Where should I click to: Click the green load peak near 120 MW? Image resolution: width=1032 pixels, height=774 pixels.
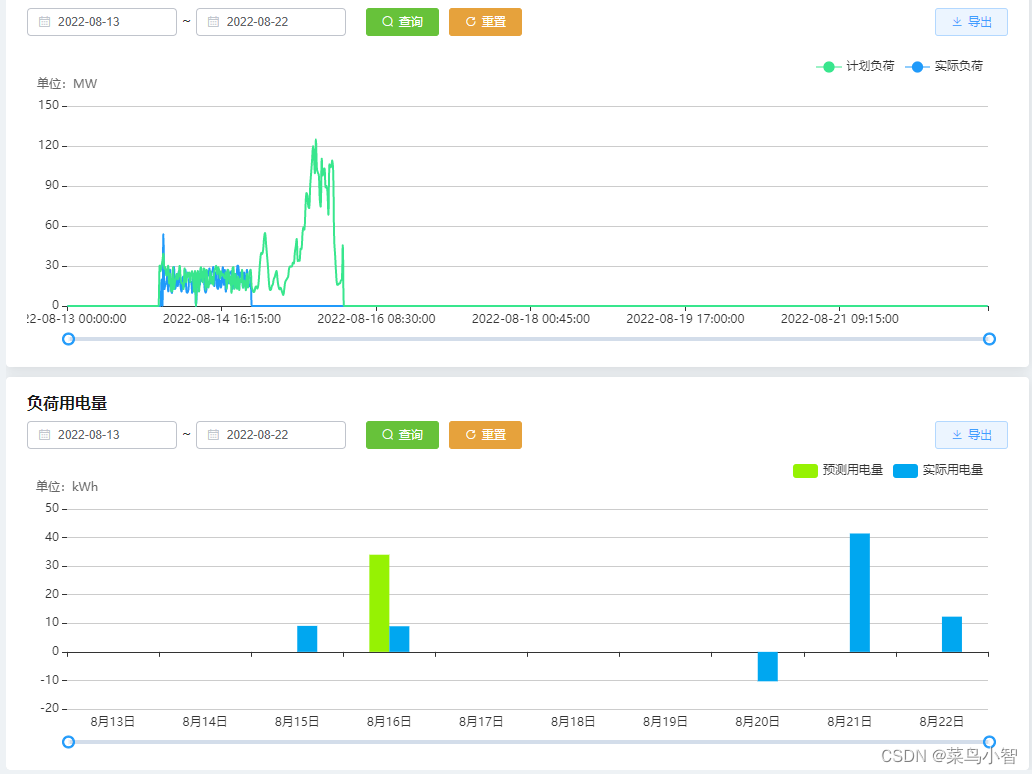click(315, 142)
